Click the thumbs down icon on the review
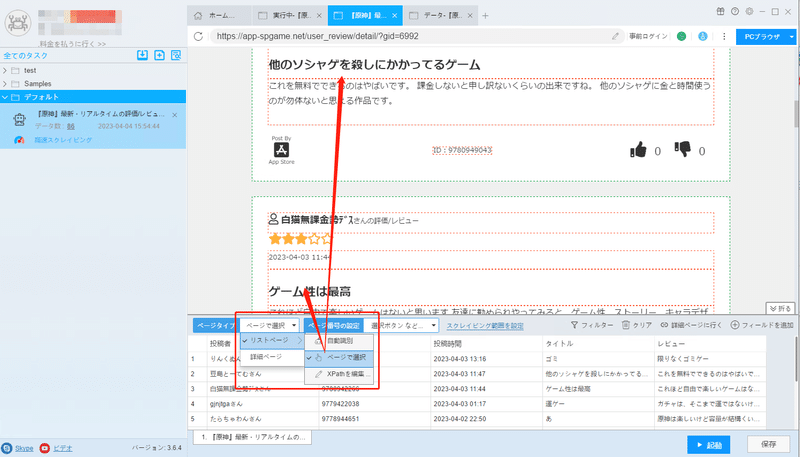 point(682,149)
